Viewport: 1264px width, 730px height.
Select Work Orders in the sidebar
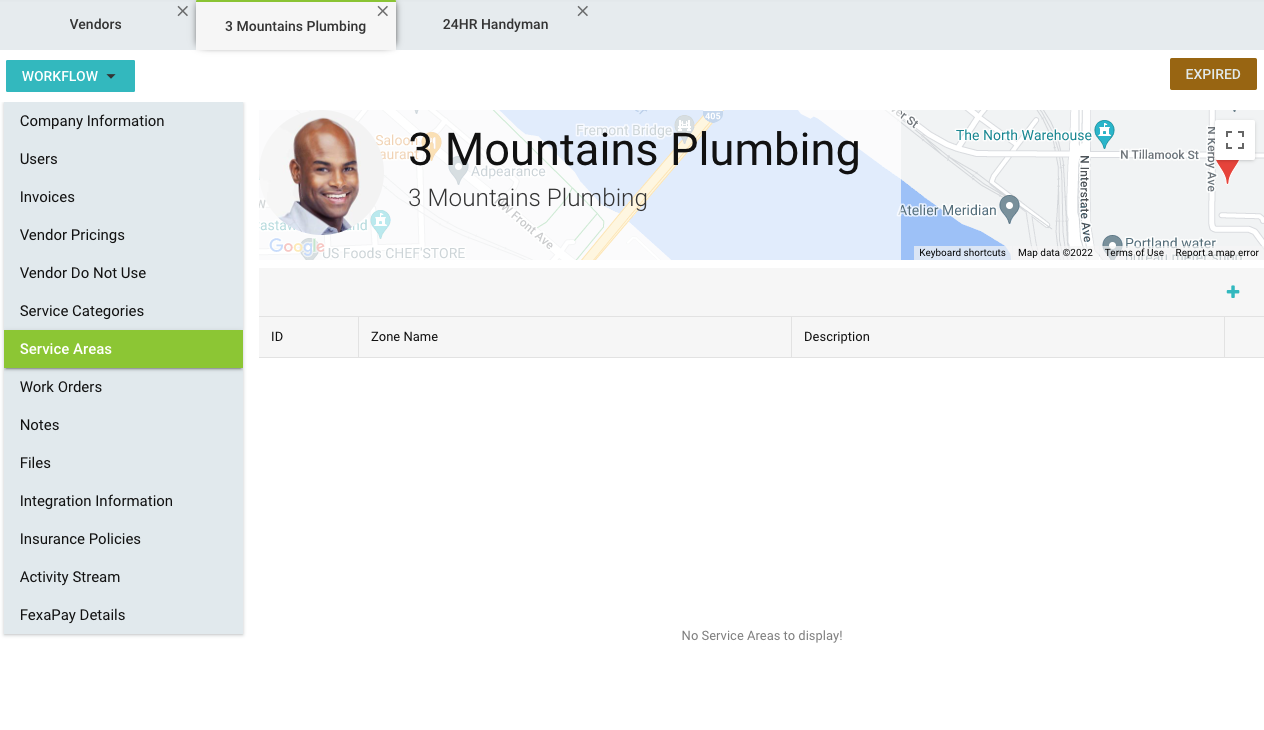[61, 387]
